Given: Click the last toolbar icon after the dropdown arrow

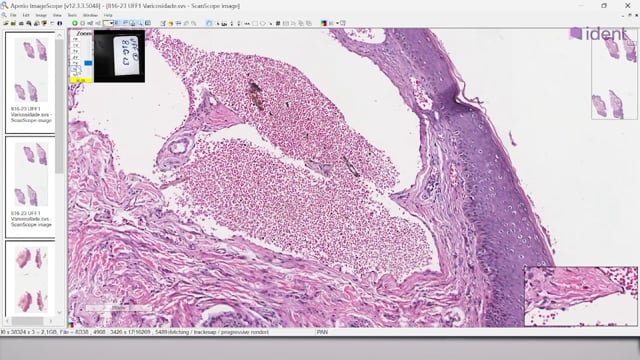Looking at the screenshot, I should (x=342, y=23).
